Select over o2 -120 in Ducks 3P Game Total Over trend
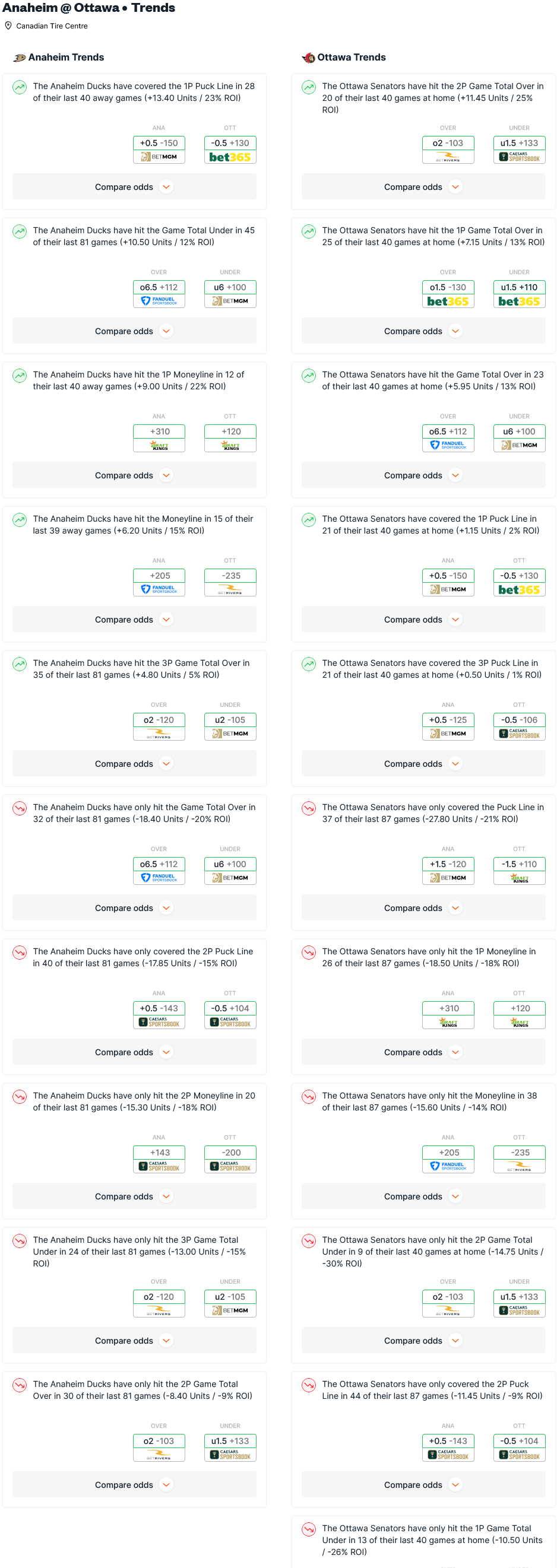Viewport: 557px width, 1568px height. (x=159, y=720)
